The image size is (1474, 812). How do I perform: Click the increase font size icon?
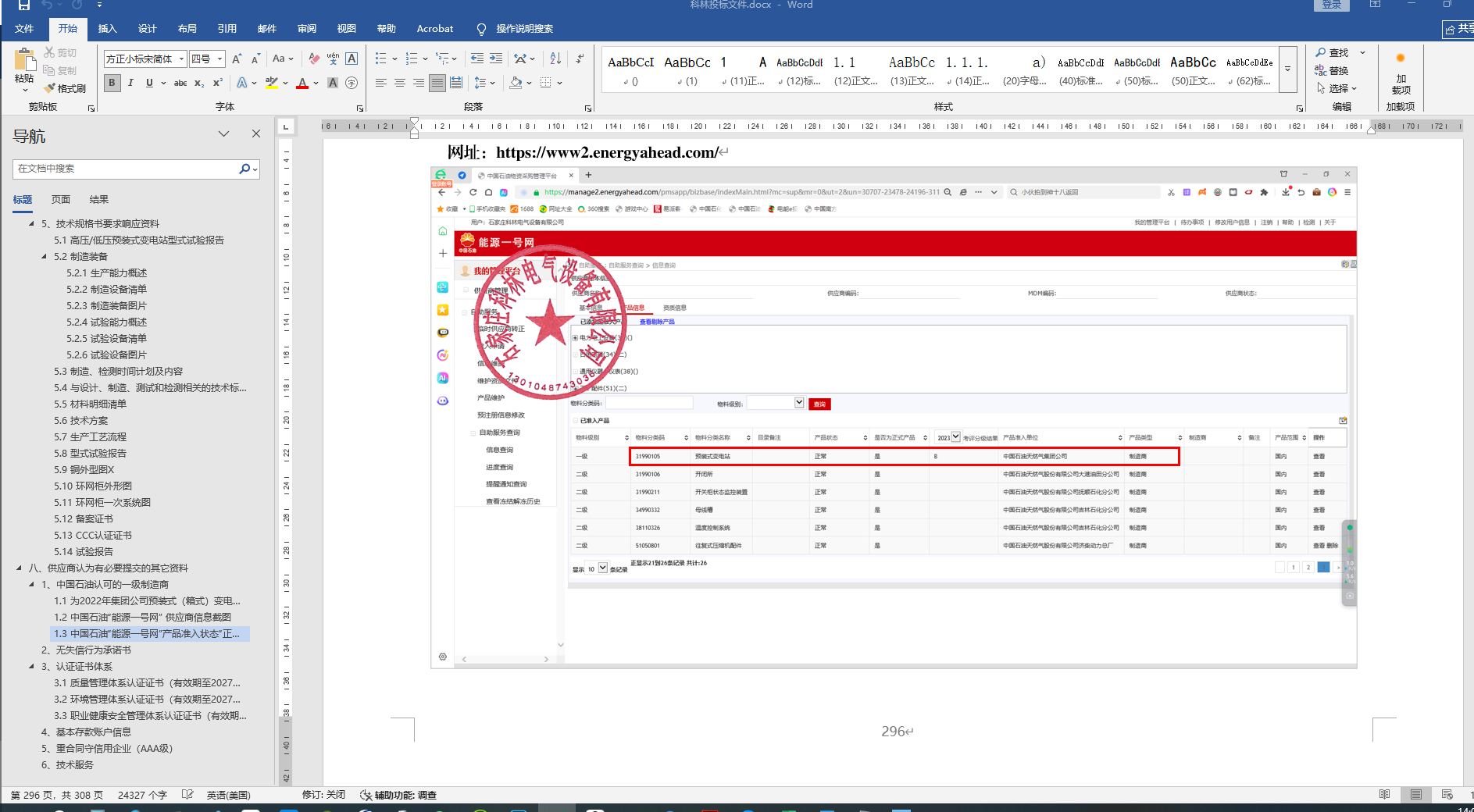237,59
